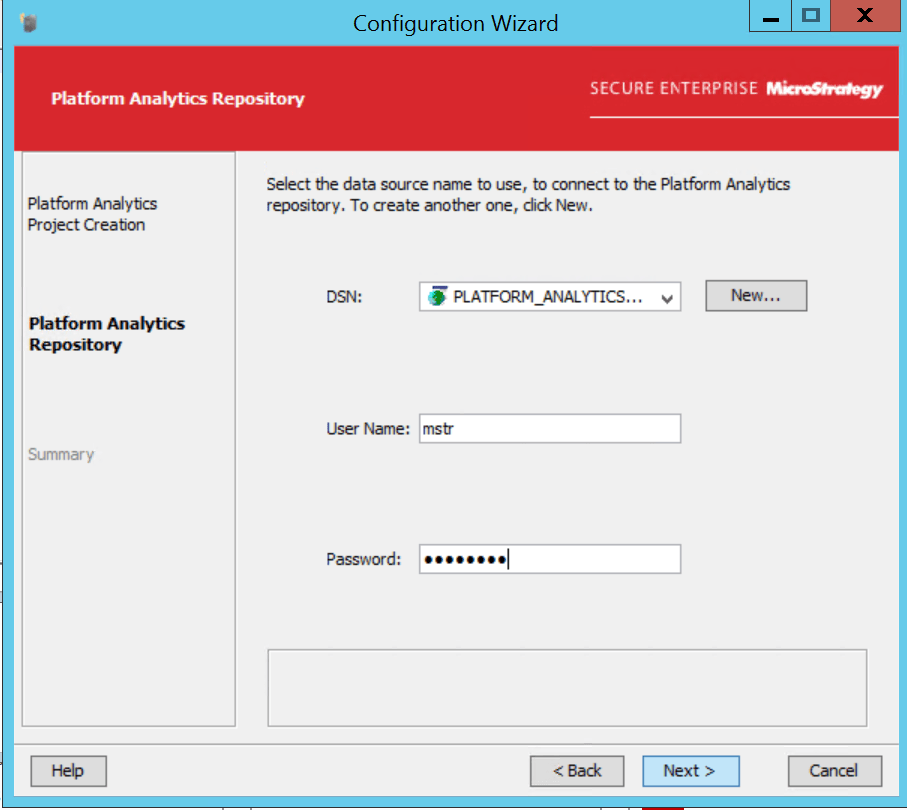The image size is (907, 810).
Task: Maximize the Configuration Wizard window
Action: pyautogui.click(x=810, y=16)
